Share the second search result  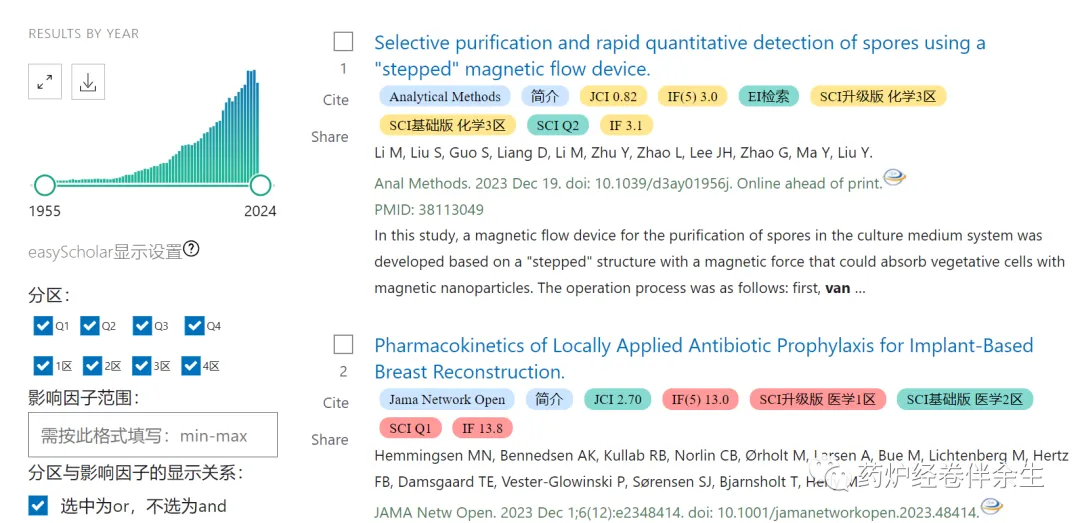[x=329, y=440]
